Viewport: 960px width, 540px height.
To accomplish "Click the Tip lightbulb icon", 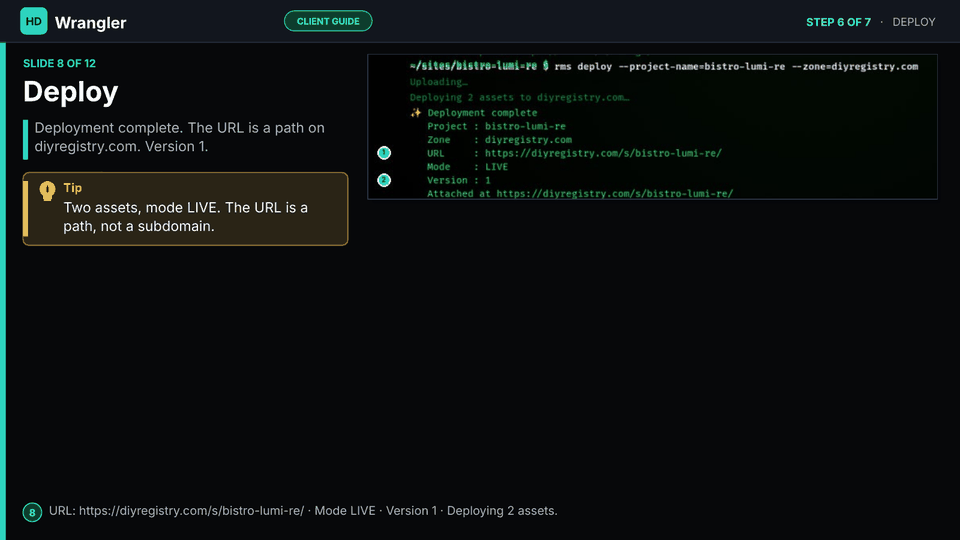I will 47,191.
